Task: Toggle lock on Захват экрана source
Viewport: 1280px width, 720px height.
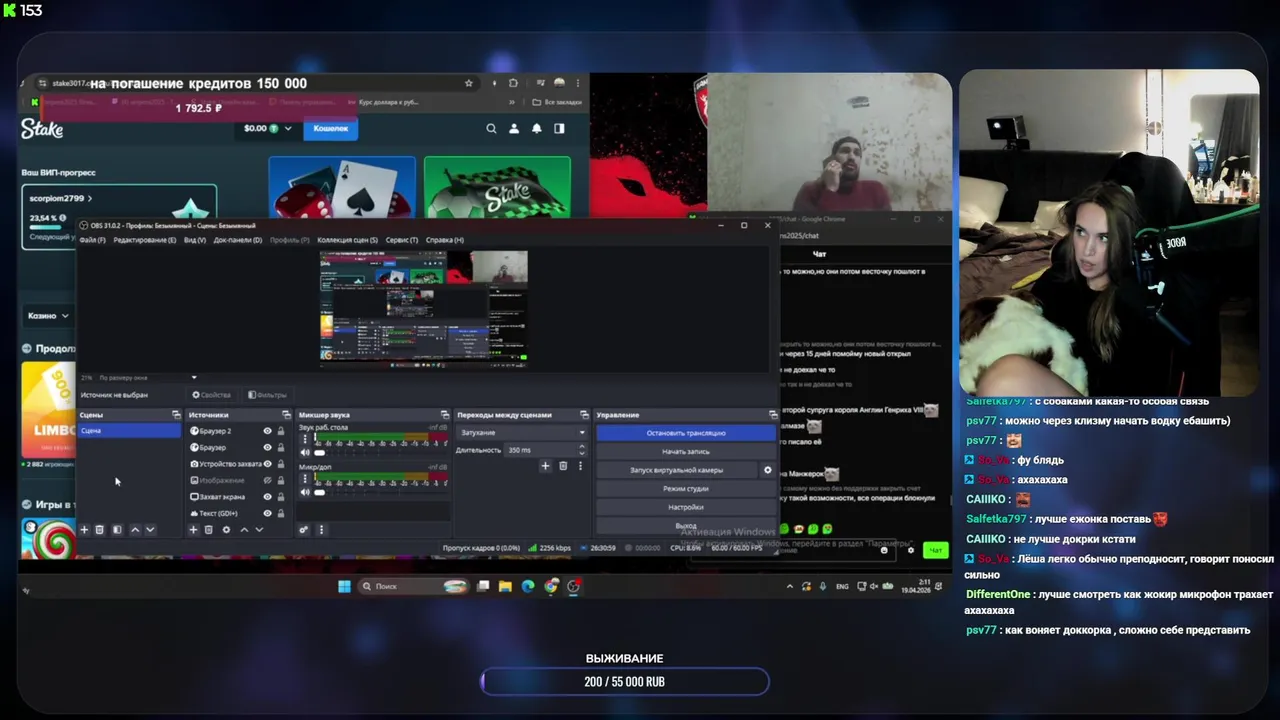Action: [x=280, y=497]
